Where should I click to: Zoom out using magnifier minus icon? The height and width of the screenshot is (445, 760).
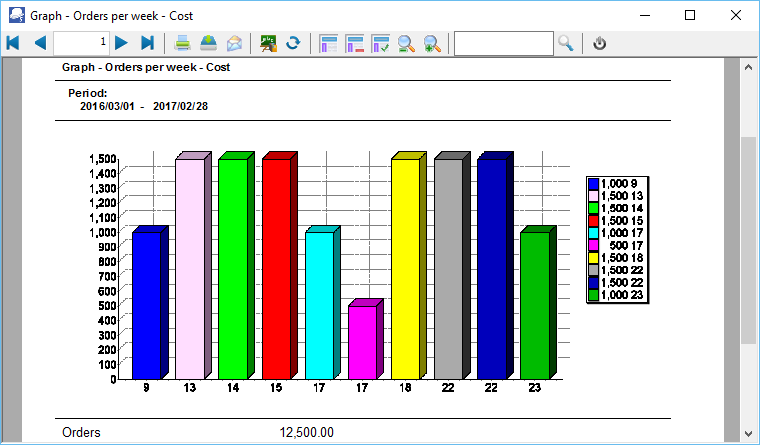pyautogui.click(x=406, y=43)
